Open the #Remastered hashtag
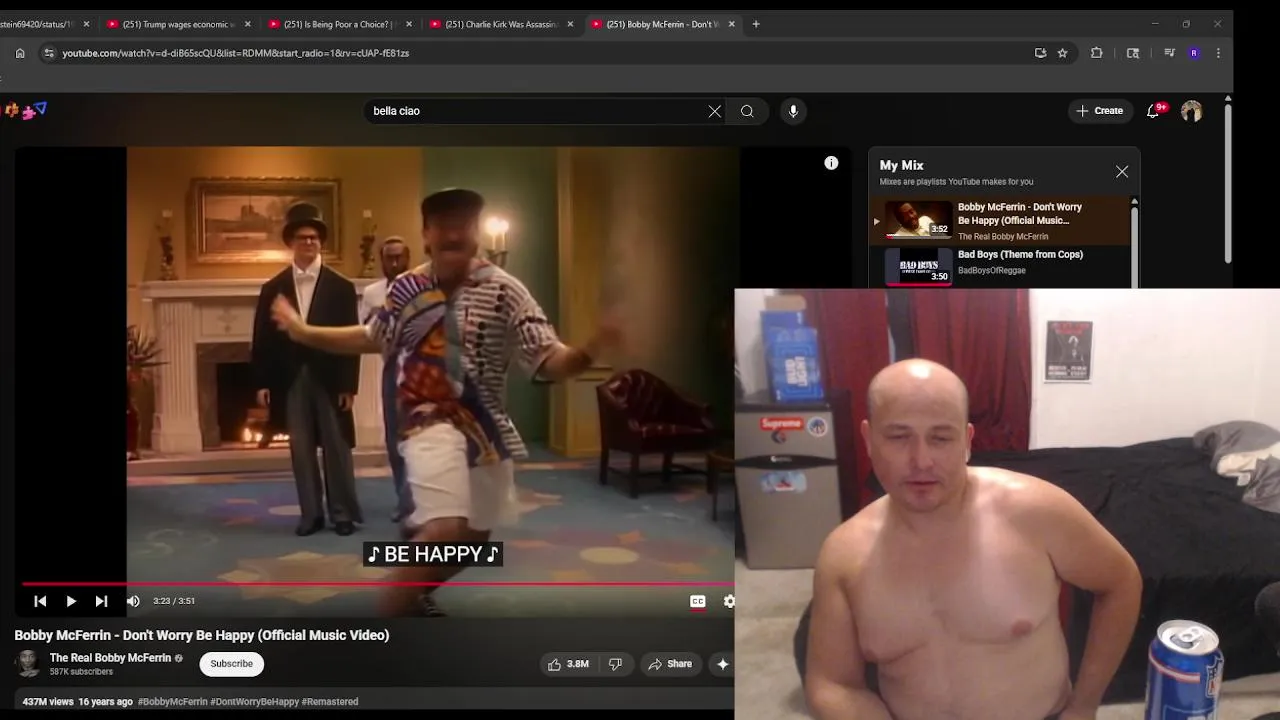Screen dimensions: 1280x720 tap(330, 702)
